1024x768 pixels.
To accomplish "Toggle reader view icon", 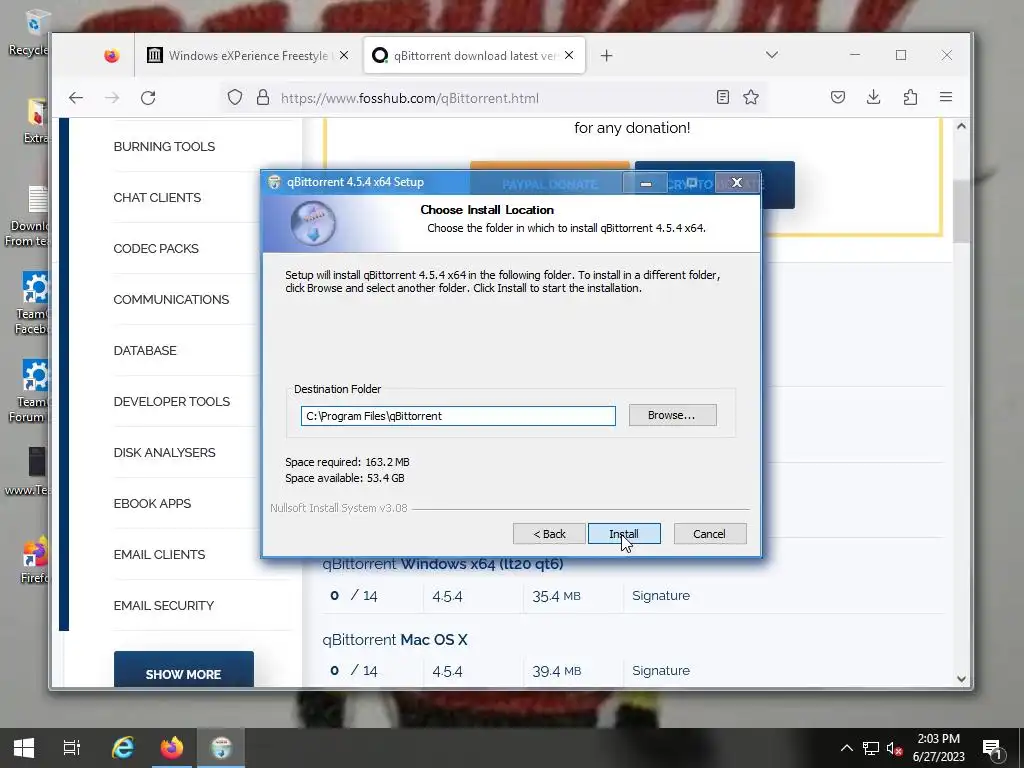I will point(722,98).
